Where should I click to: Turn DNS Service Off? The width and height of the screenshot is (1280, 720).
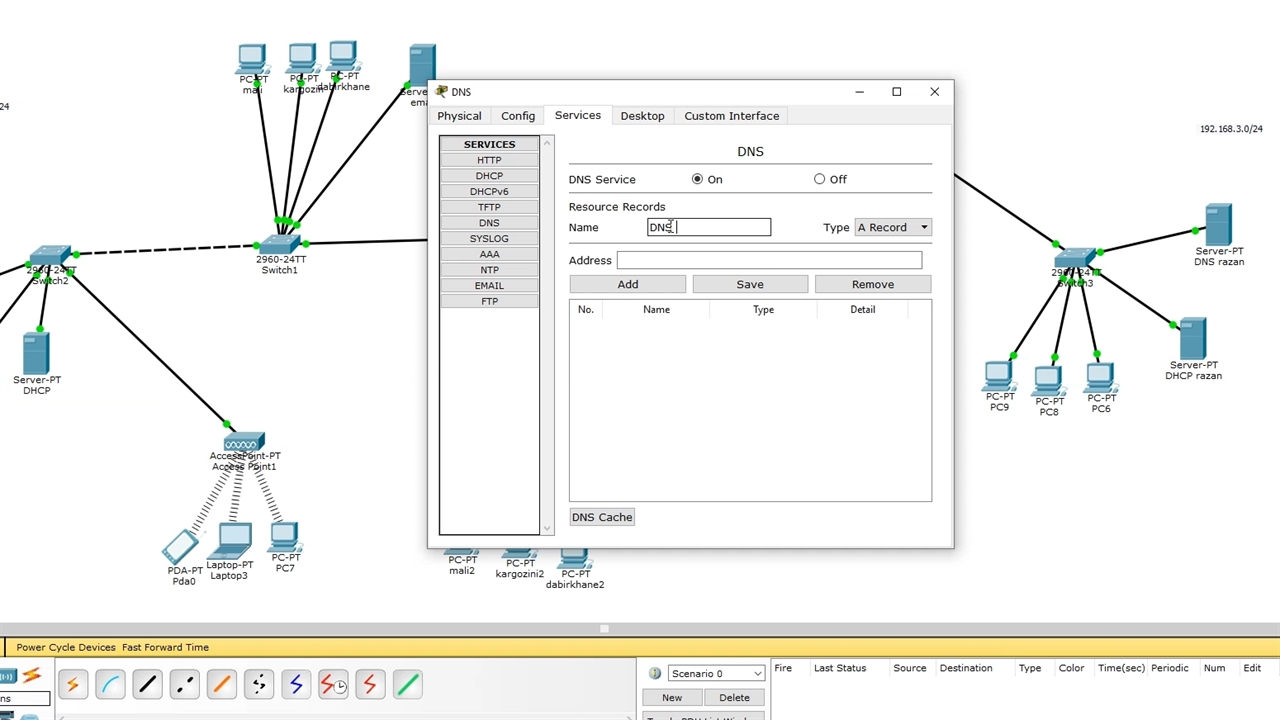819,179
